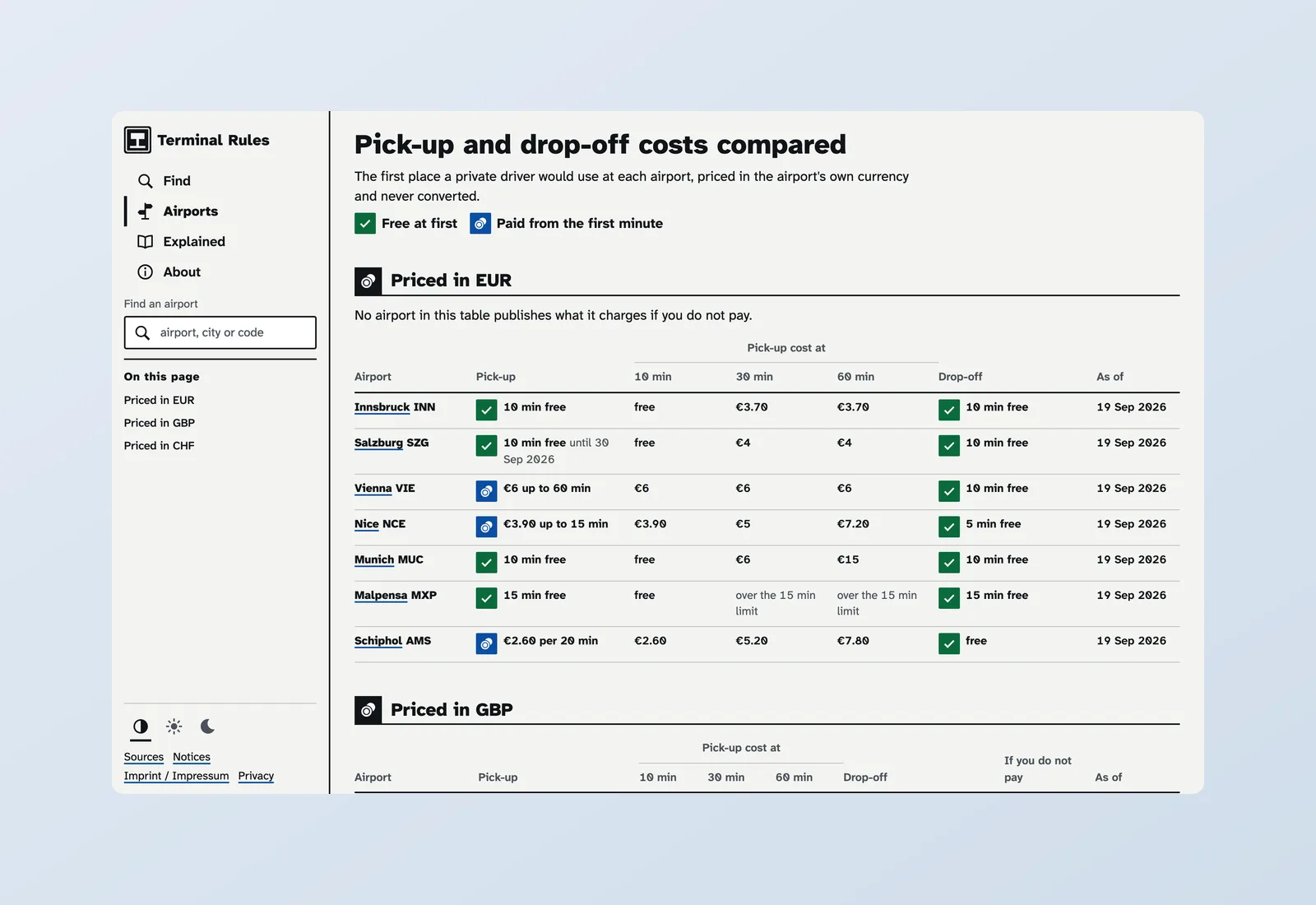Screen dimensions: 1316x905
Task: Click the Airports signpost icon
Action: [145, 211]
